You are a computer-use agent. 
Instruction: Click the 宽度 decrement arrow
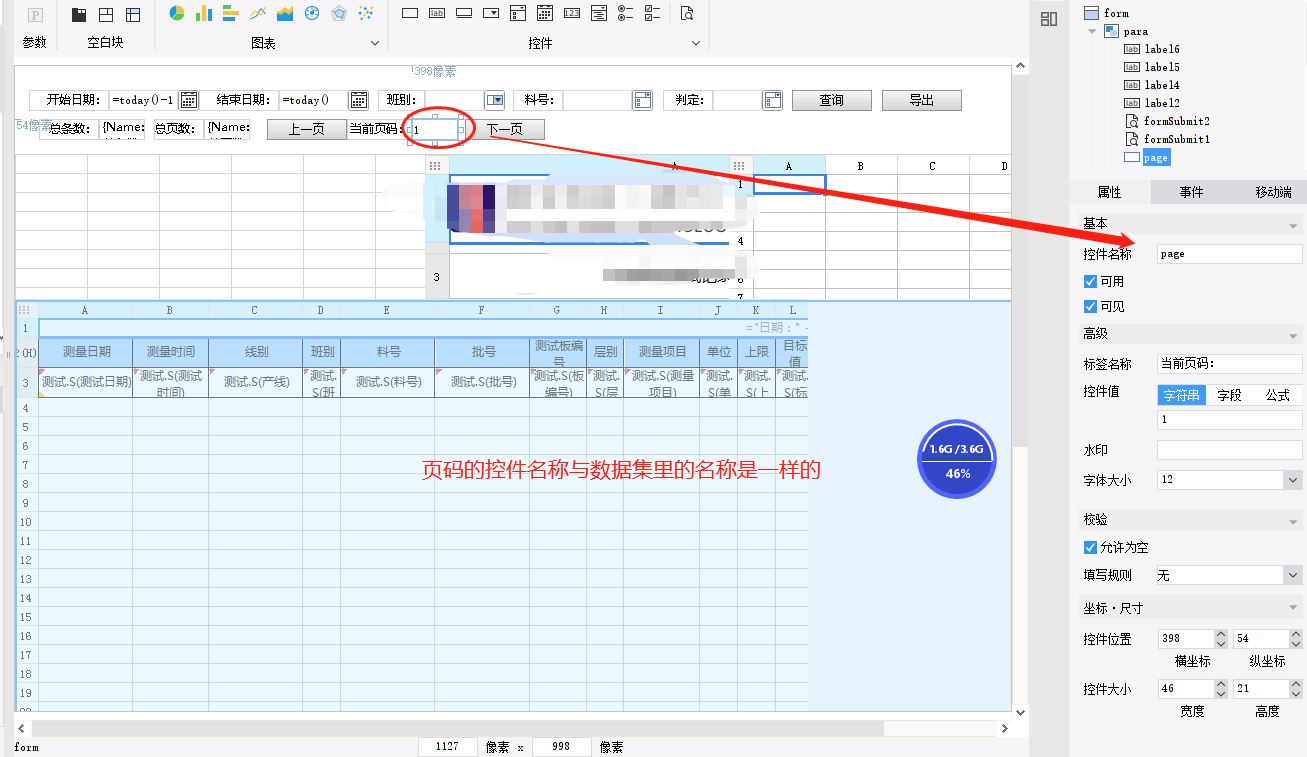click(x=1220, y=693)
